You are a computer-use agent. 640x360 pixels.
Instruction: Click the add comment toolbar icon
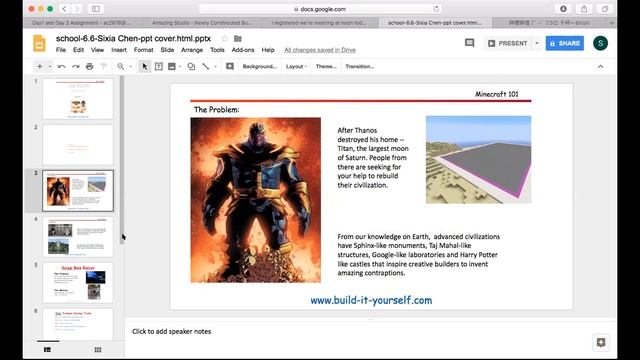(230, 66)
